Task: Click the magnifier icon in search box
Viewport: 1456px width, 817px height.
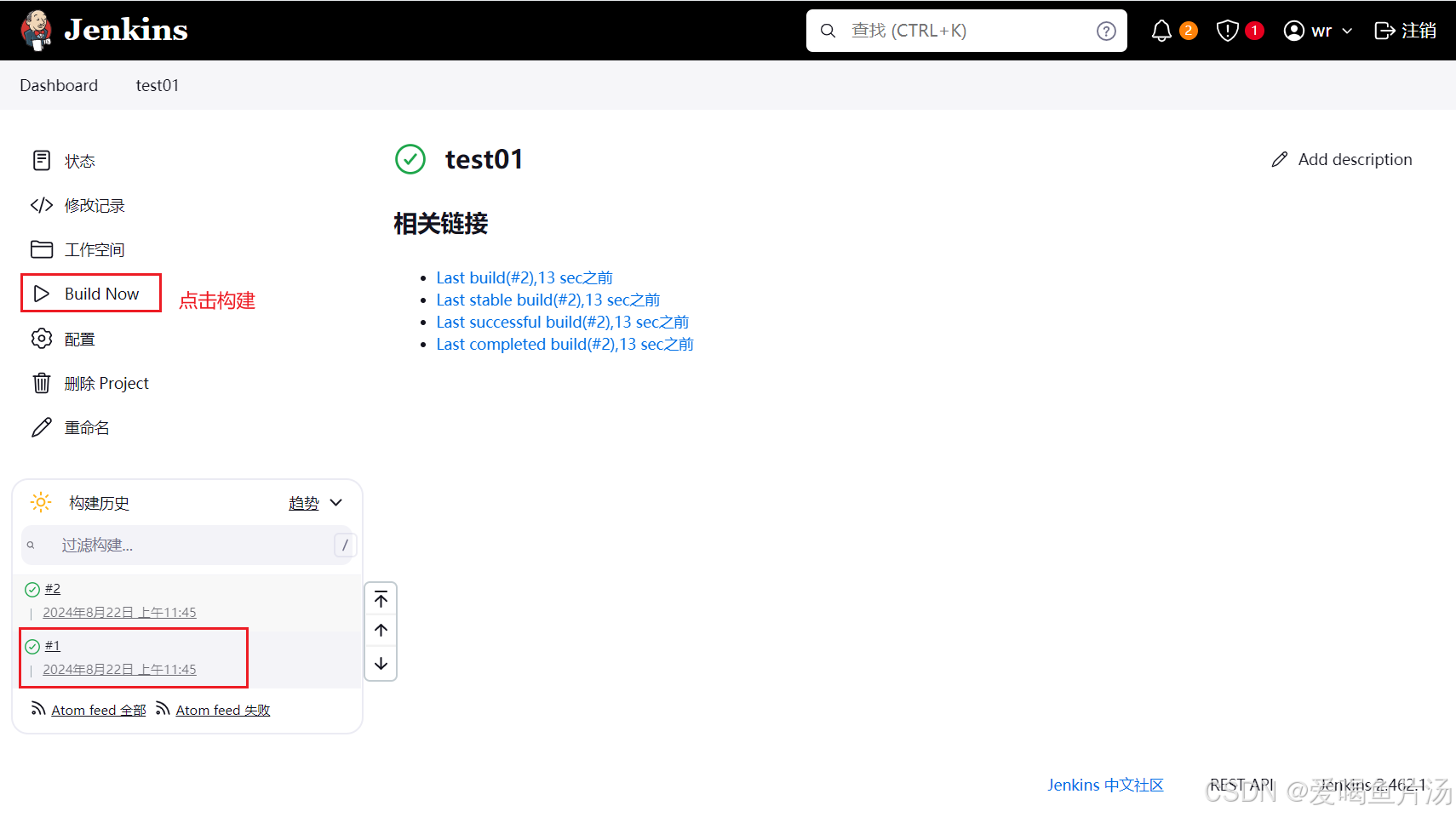Action: pyautogui.click(x=828, y=31)
